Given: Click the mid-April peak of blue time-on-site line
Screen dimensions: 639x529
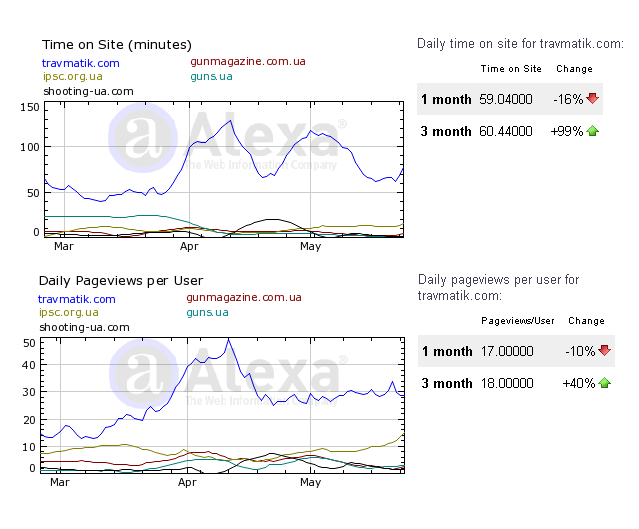Looking at the screenshot, I should tap(231, 121).
